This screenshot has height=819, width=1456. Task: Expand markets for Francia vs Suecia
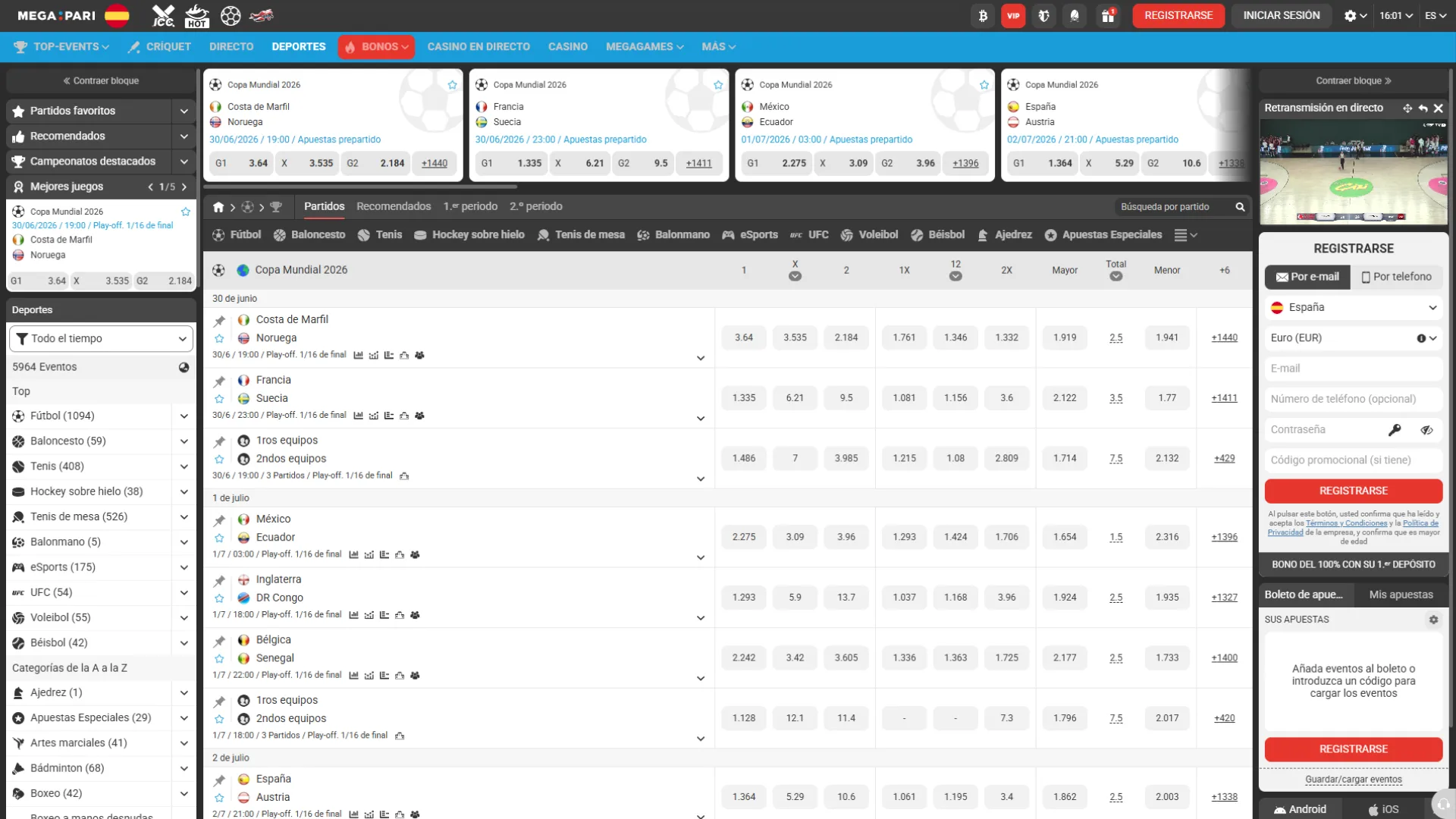tap(700, 419)
